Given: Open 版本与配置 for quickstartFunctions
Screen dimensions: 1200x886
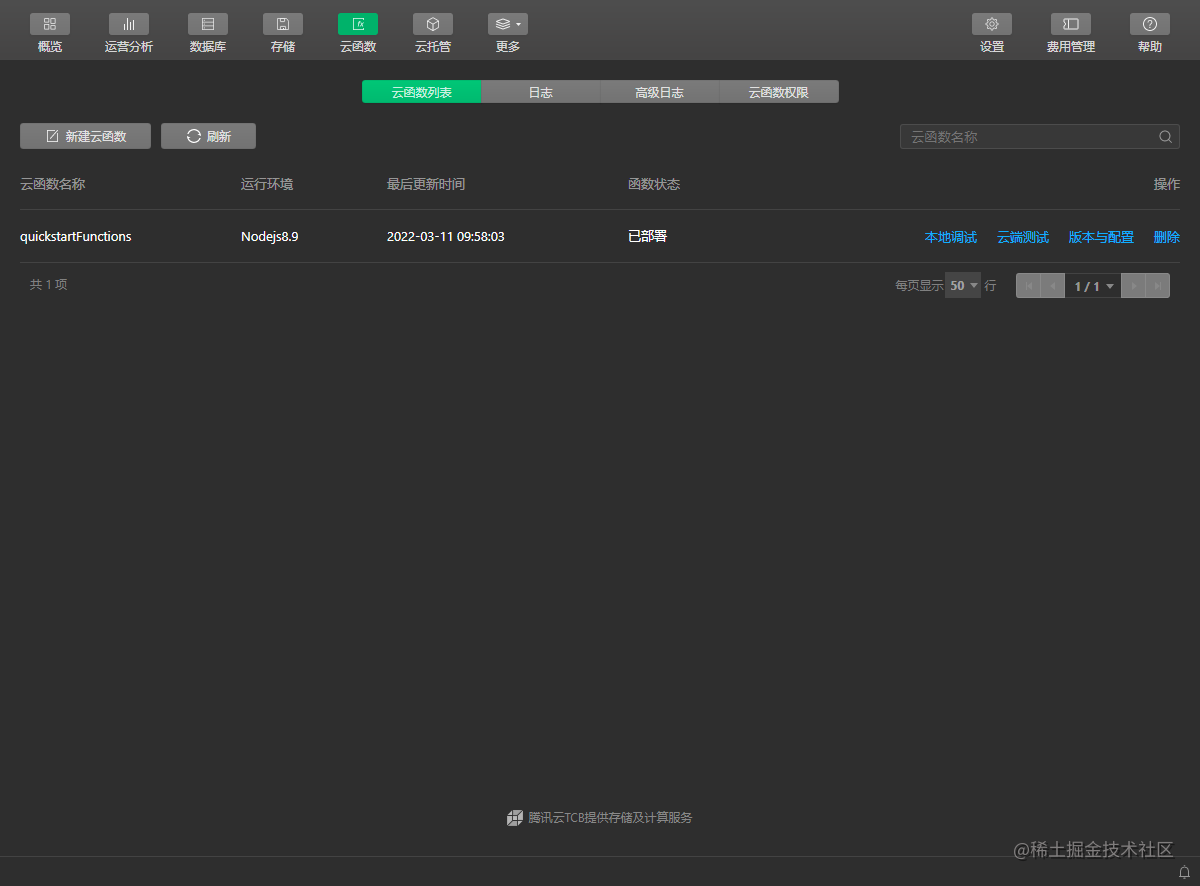Looking at the screenshot, I should [x=1101, y=237].
